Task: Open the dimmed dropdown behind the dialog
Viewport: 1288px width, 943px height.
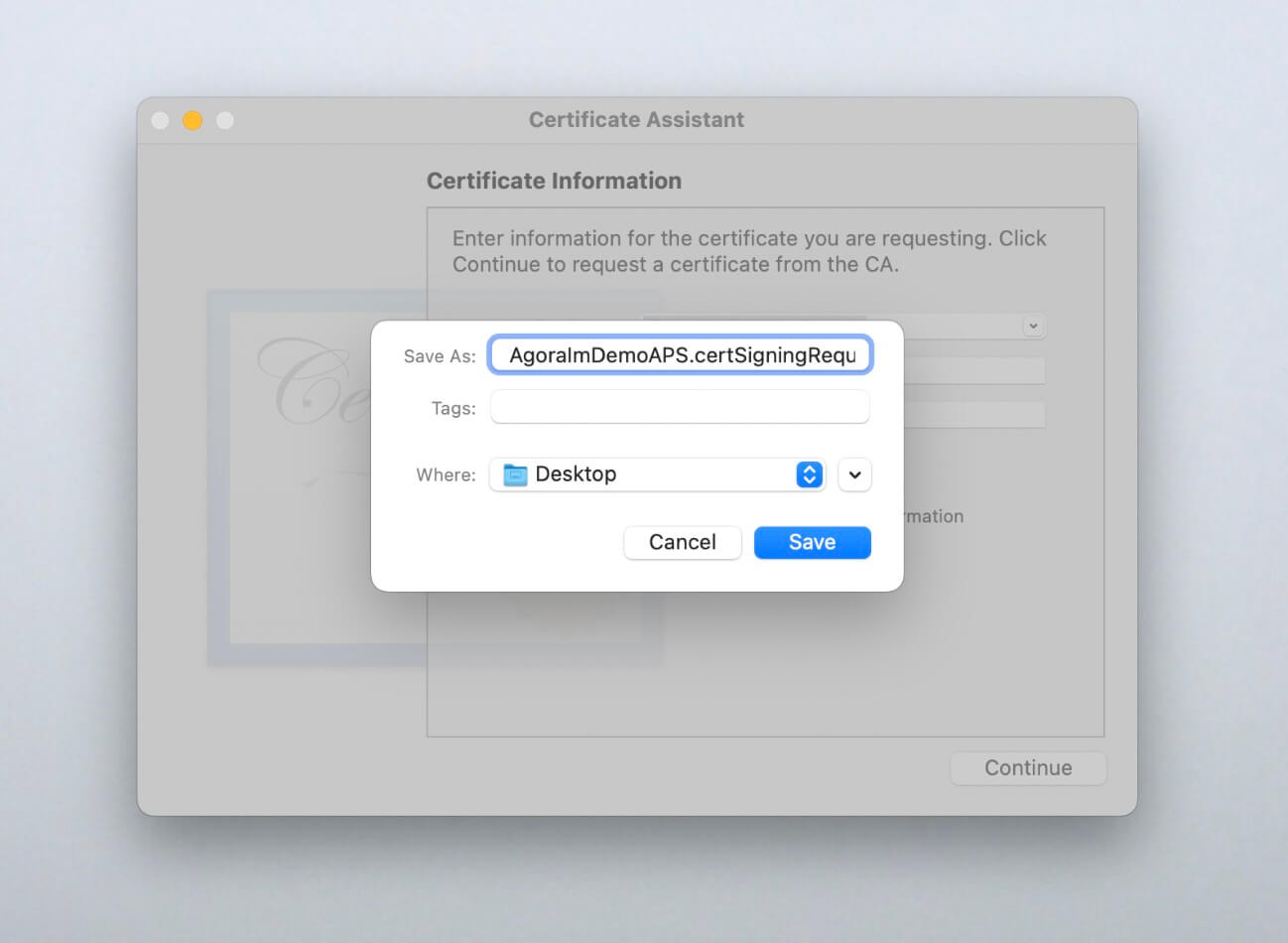Action: (1032, 326)
